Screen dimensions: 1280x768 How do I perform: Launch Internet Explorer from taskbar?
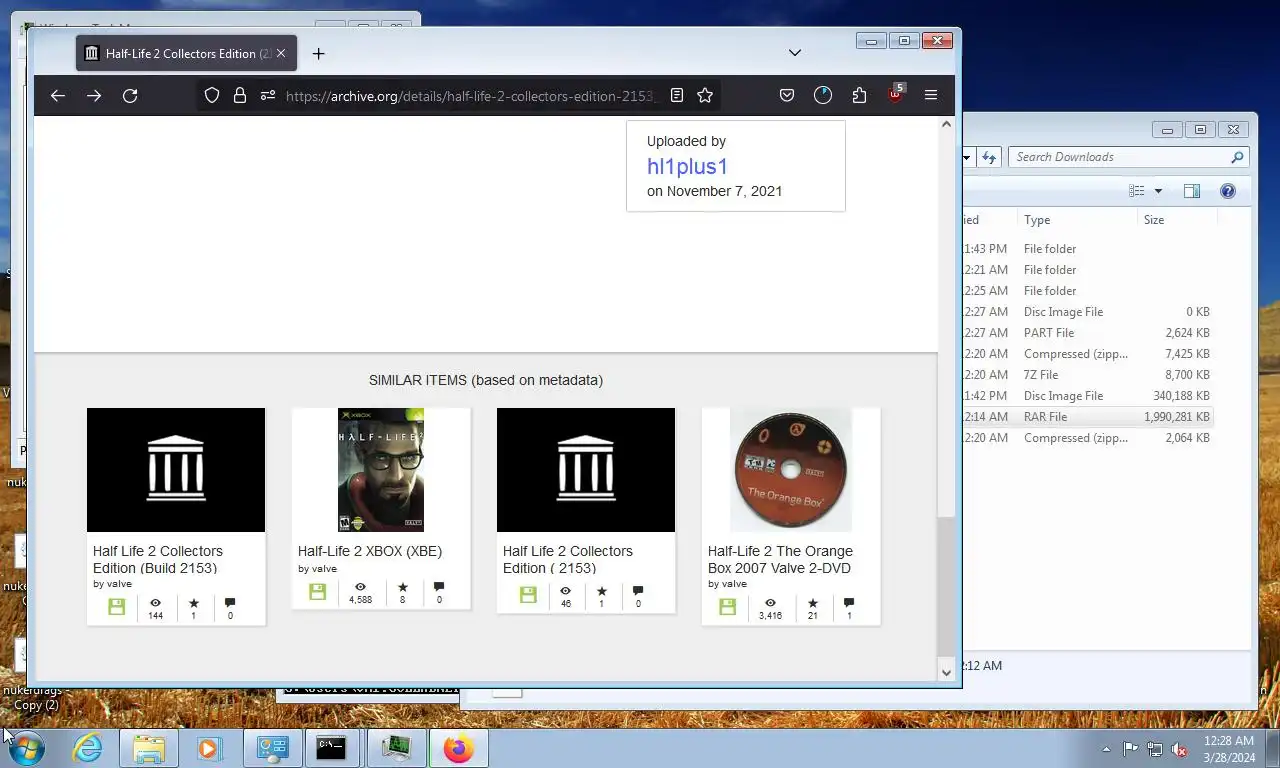87,748
